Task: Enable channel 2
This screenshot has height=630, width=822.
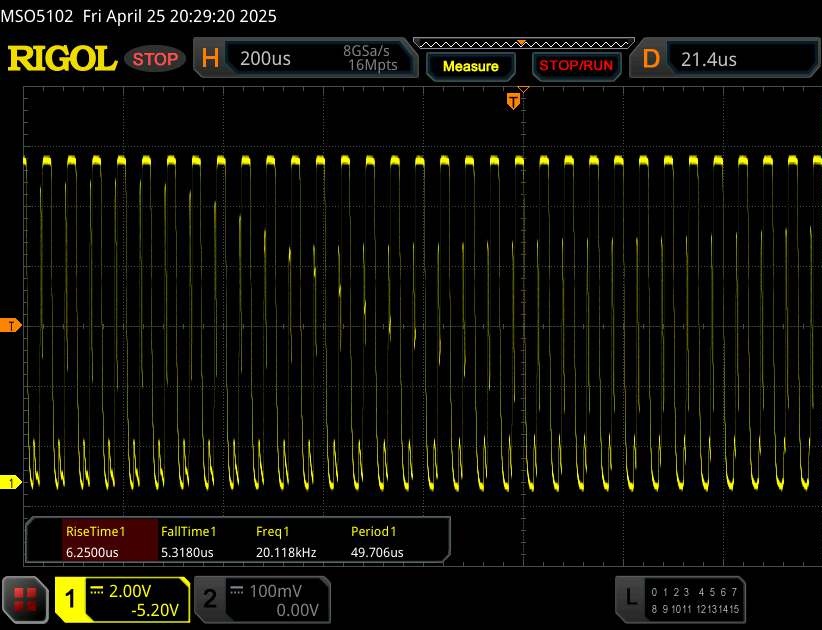Action: 210,599
